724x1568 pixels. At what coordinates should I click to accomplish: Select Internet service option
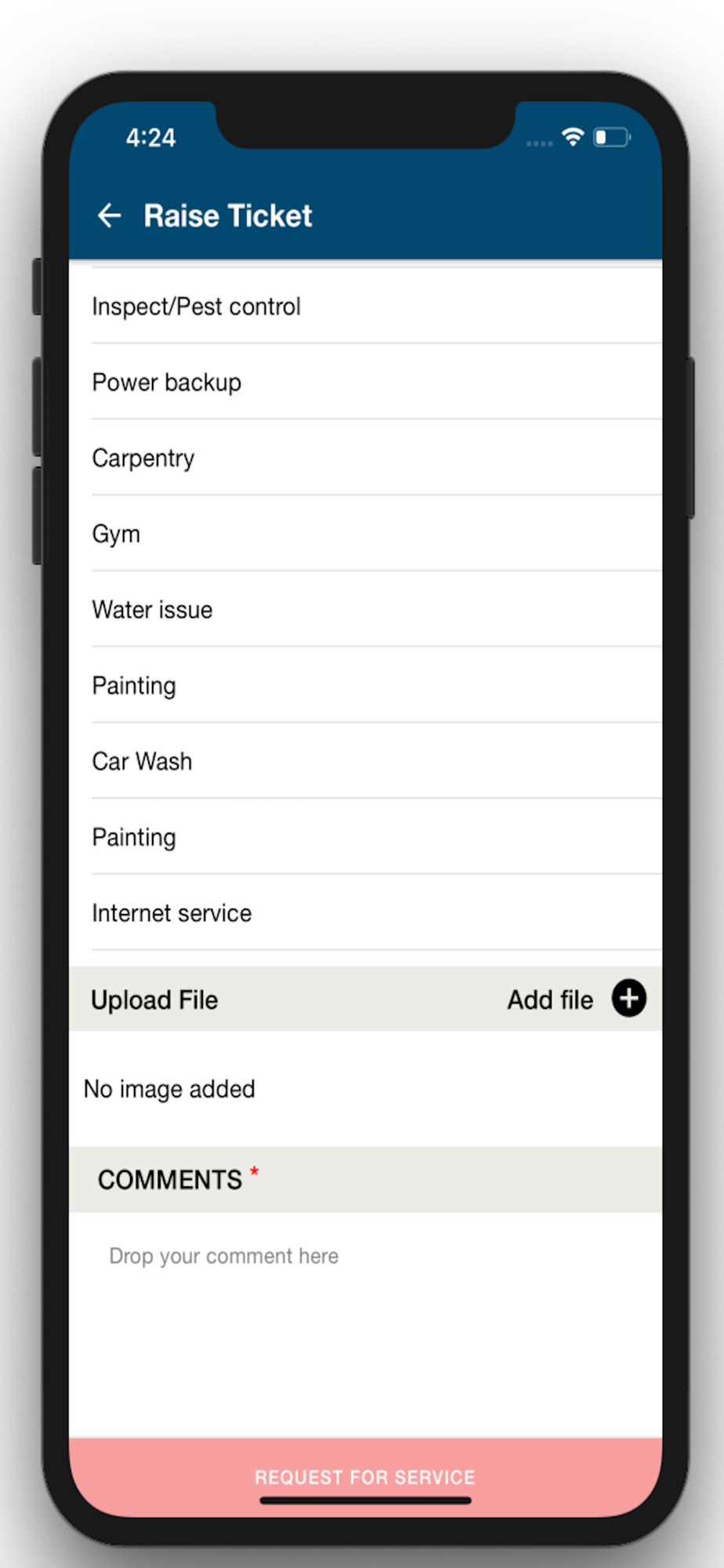(x=365, y=913)
